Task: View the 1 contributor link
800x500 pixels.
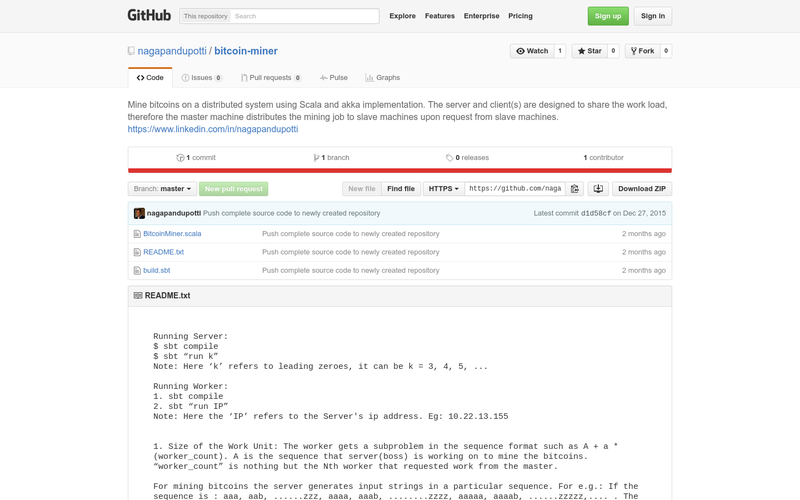Action: click(604, 158)
